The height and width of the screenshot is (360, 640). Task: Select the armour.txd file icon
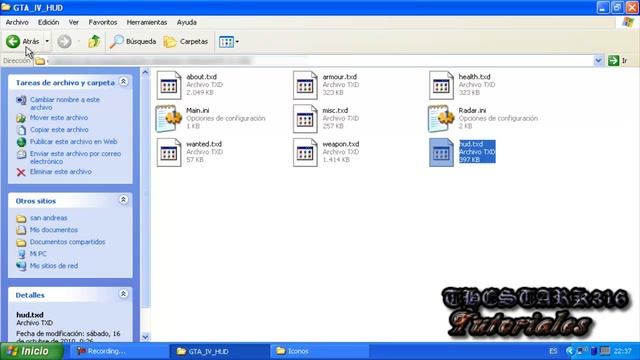point(305,85)
